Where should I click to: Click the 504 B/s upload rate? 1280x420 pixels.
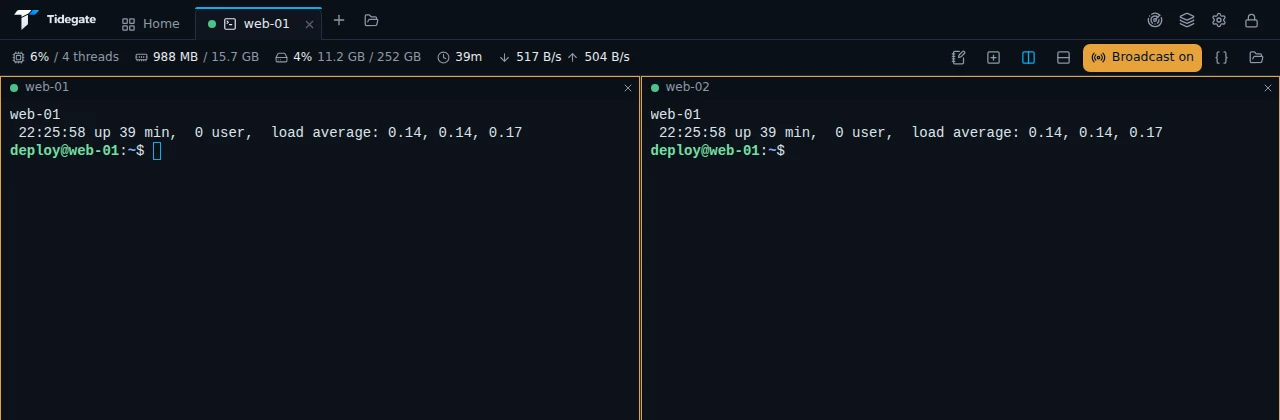[606, 58]
